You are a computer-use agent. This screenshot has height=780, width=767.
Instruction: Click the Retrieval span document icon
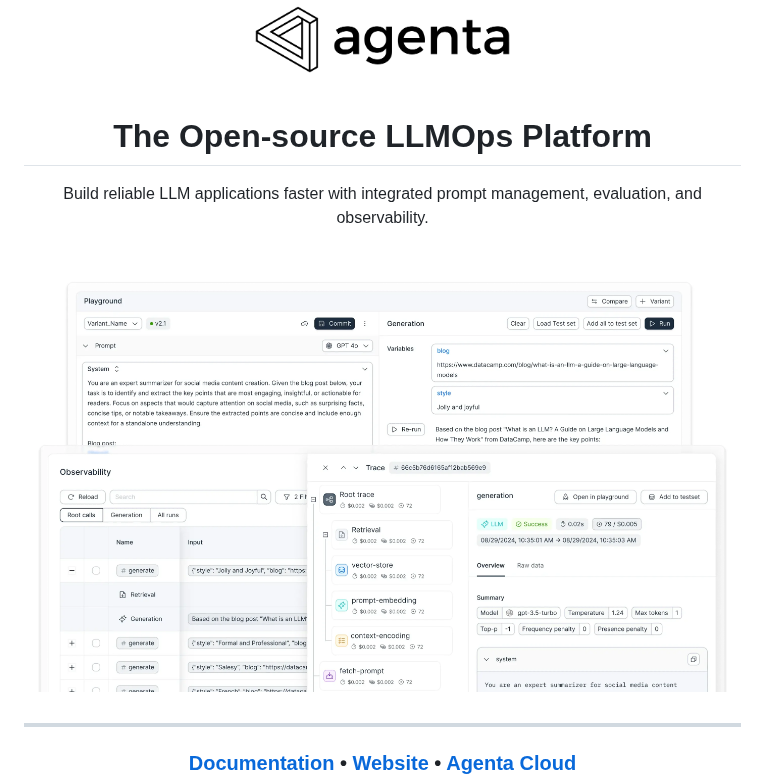pyautogui.click(x=342, y=535)
